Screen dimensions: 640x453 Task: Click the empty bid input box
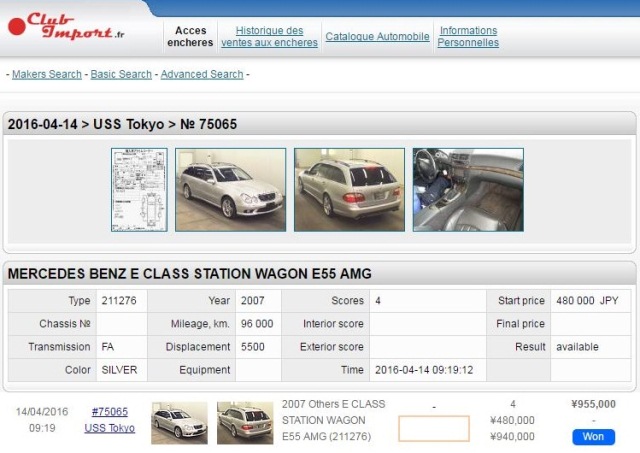pyautogui.click(x=433, y=428)
